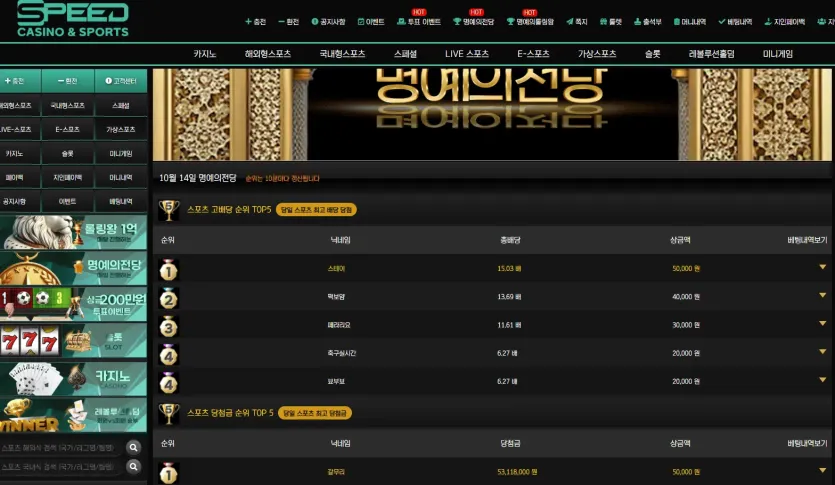Open 쪽지 messages with paper plane icon
Screen dimensions: 835x485
[577, 22]
